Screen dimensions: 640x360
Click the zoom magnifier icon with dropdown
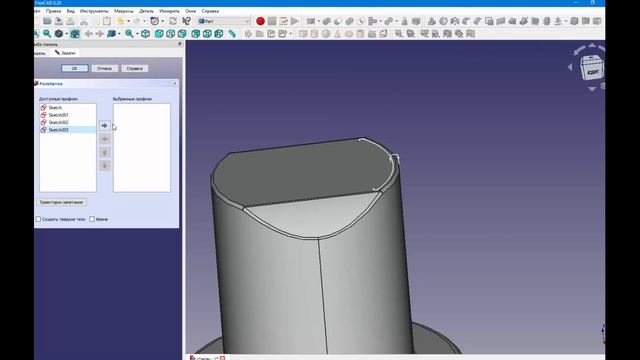(129, 34)
